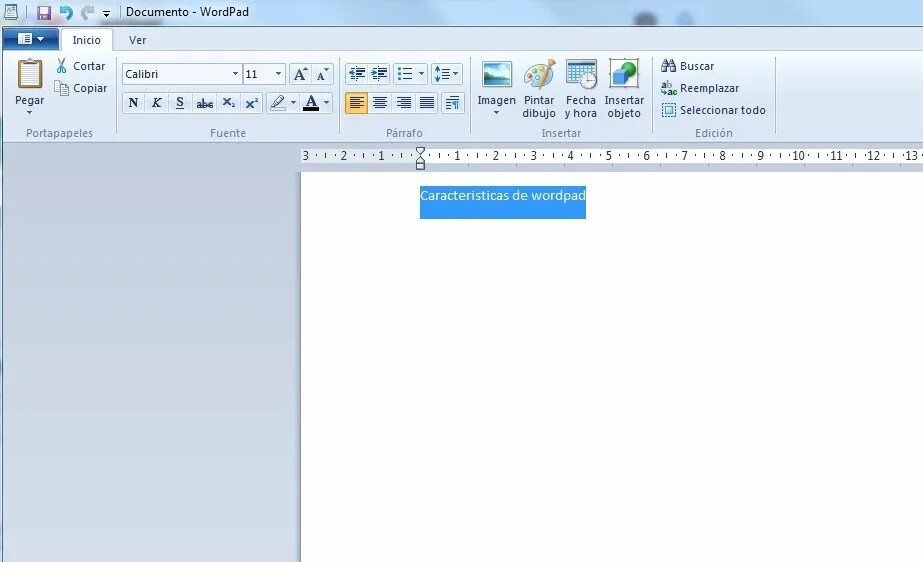Insert an image with Imagen icon
Image resolution: width=923 pixels, height=562 pixels.
point(496,76)
